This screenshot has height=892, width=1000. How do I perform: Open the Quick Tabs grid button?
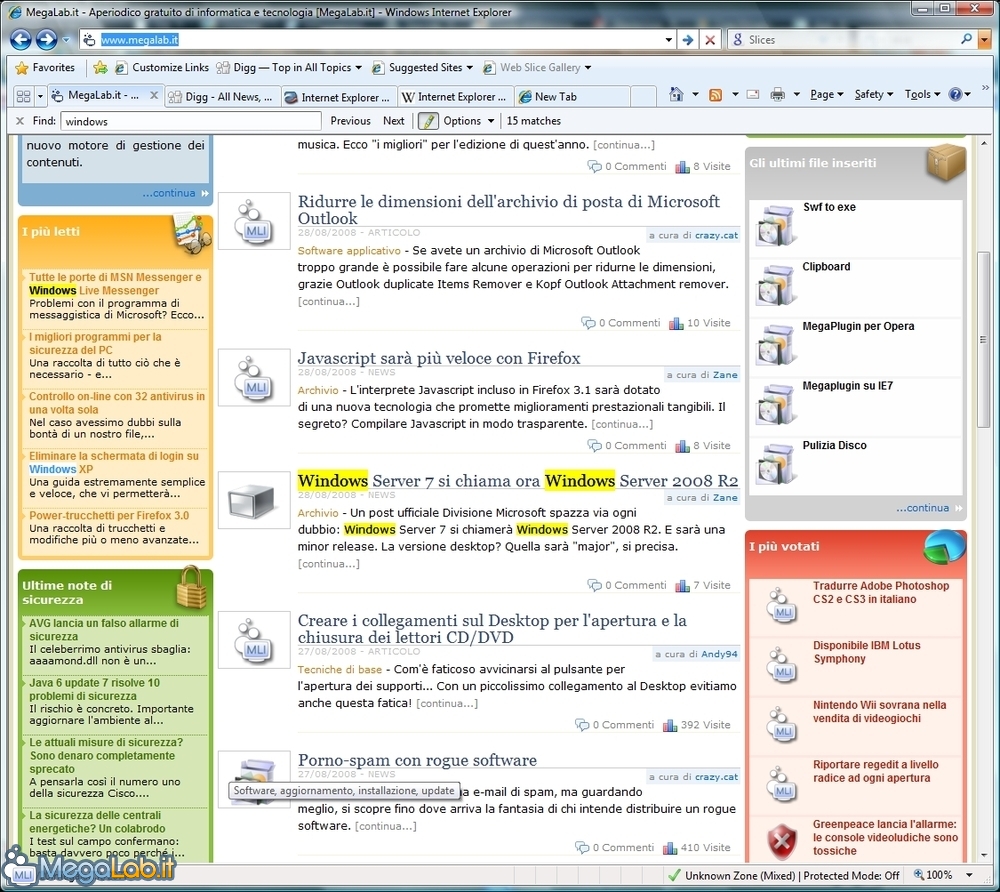point(22,96)
